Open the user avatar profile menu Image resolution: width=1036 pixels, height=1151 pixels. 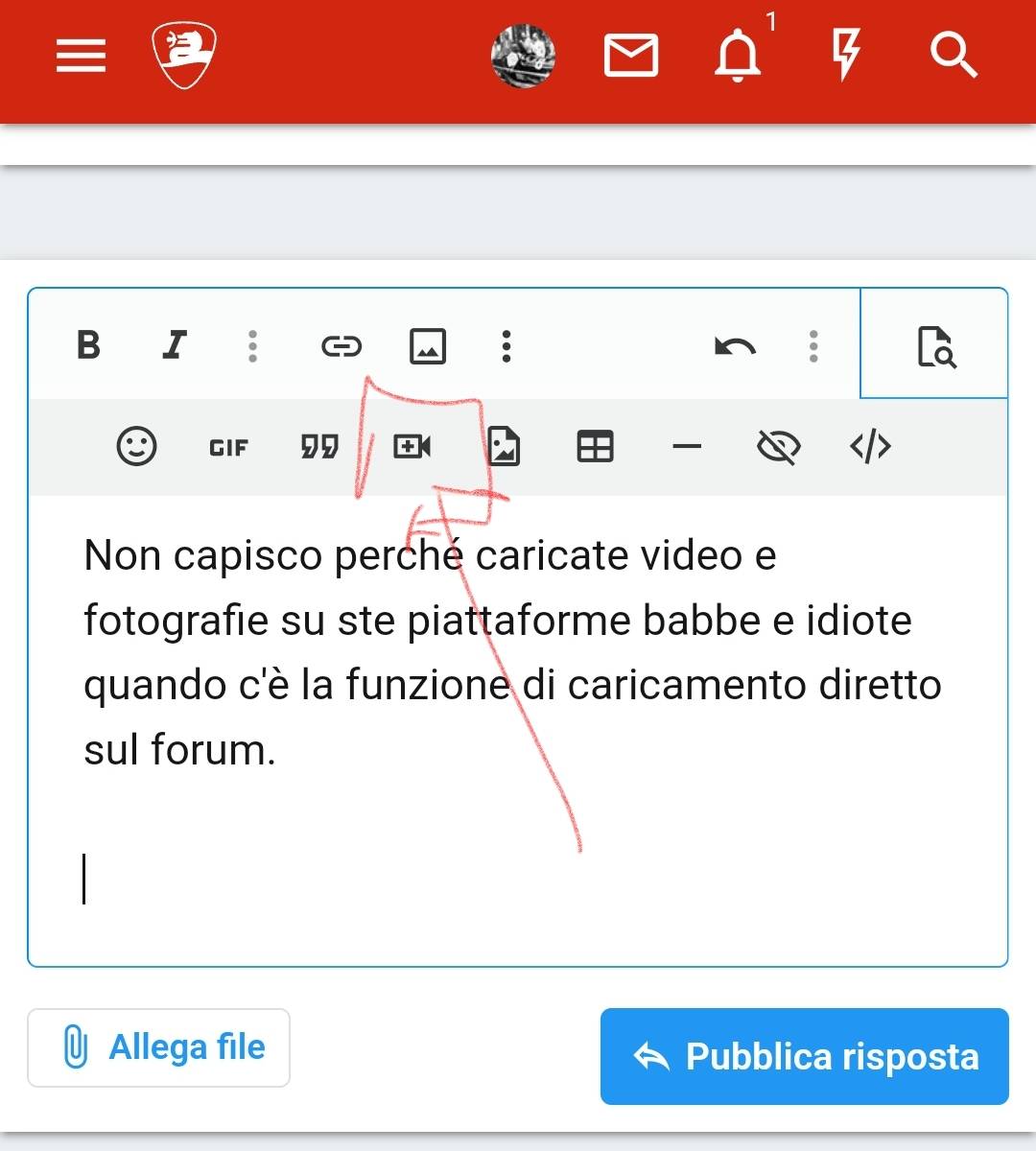pos(523,56)
